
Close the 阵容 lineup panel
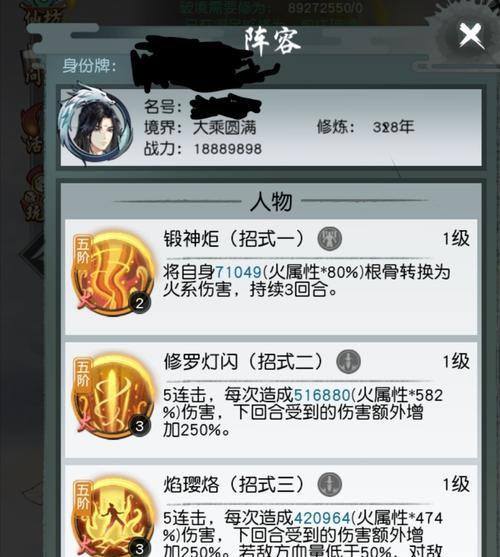point(471,35)
